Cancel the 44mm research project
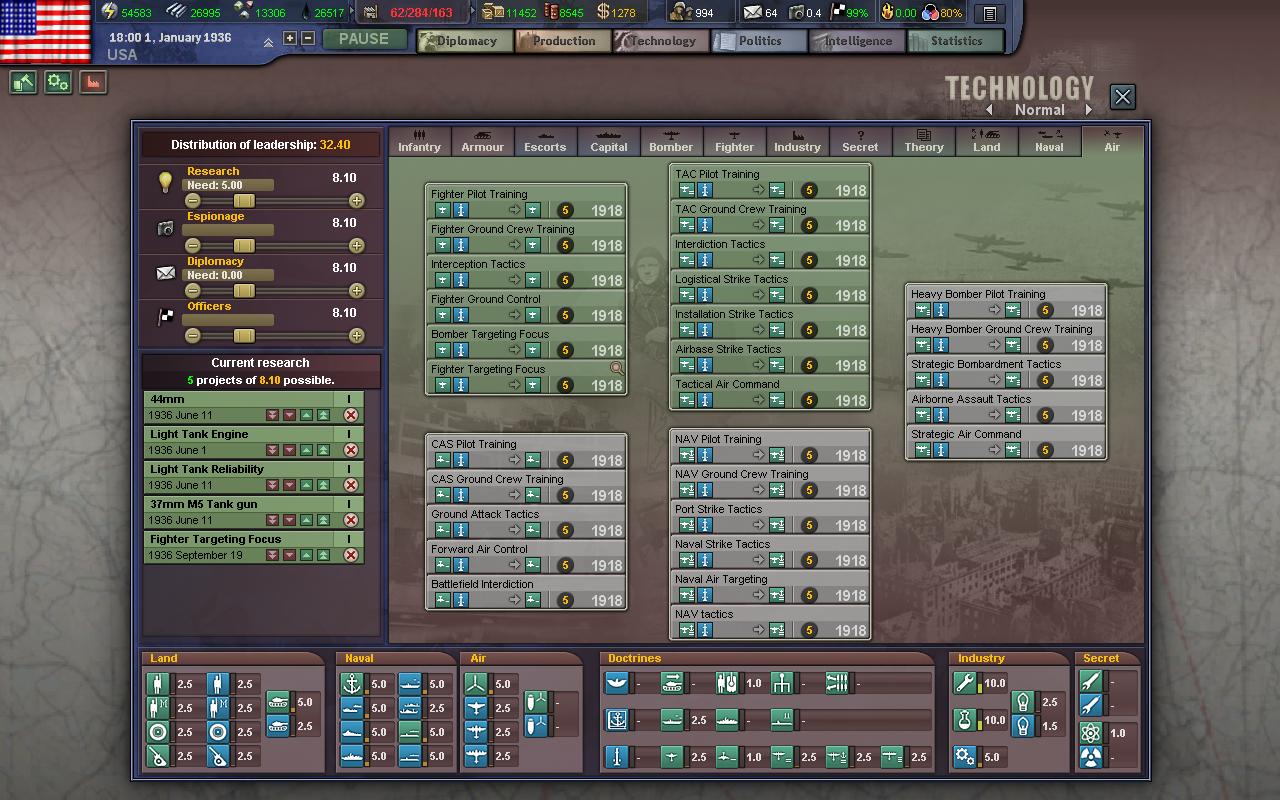This screenshot has height=800, width=1280. 351,415
